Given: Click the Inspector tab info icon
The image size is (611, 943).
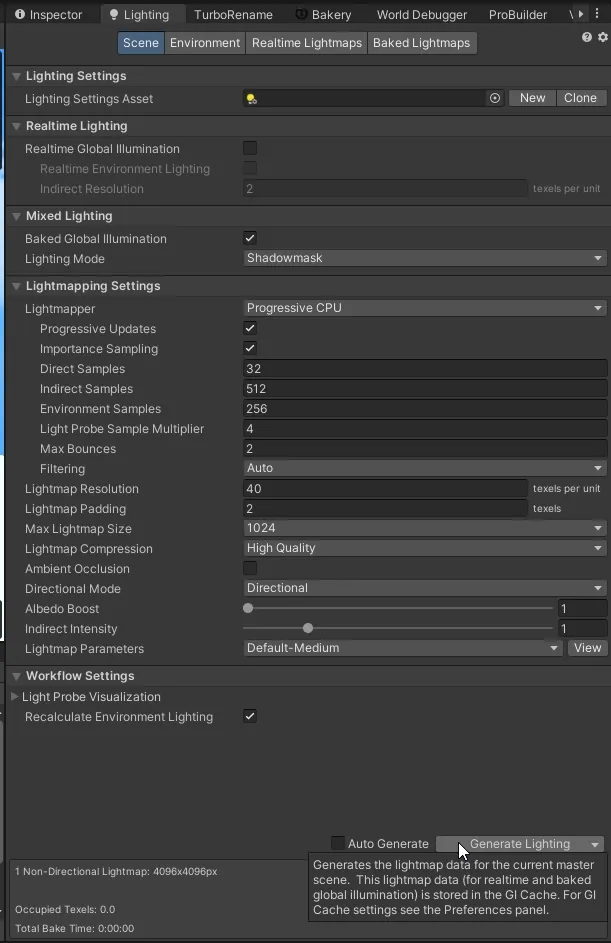Looking at the screenshot, I should [x=20, y=14].
